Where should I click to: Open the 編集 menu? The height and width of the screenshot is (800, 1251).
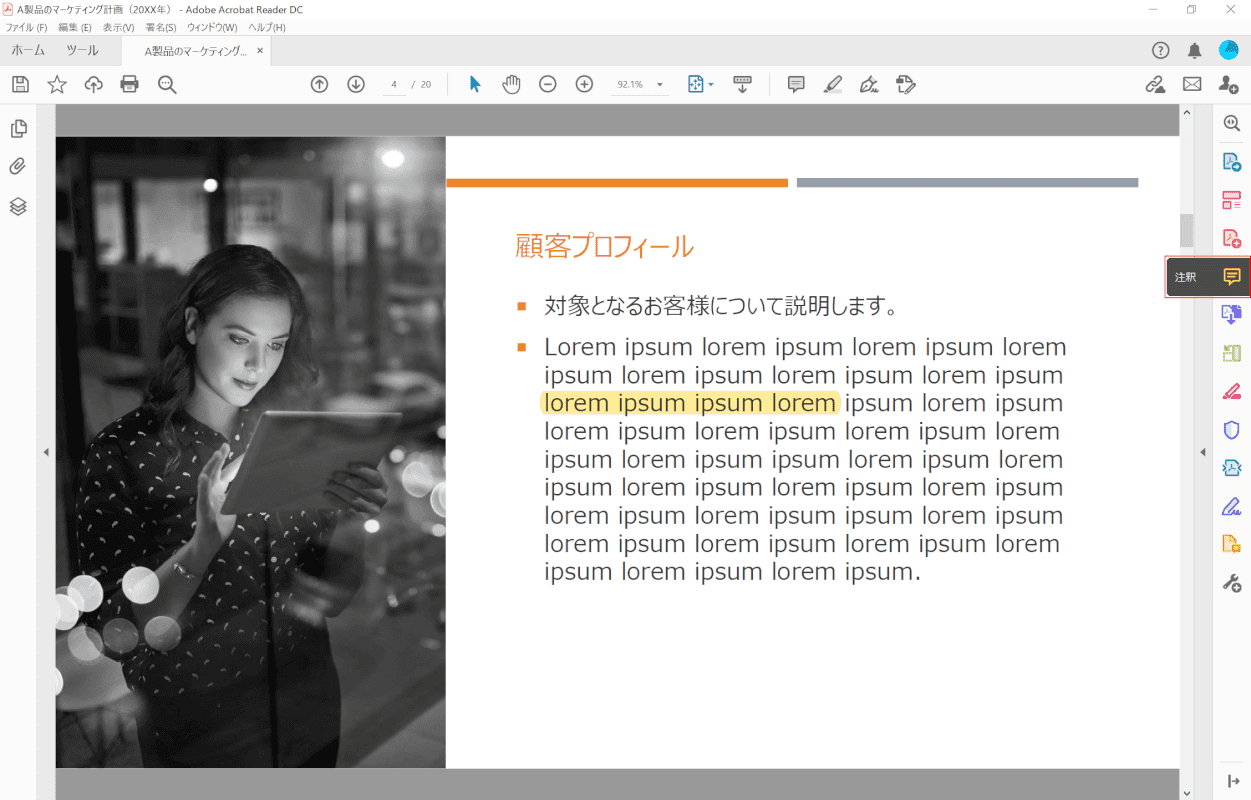75,27
